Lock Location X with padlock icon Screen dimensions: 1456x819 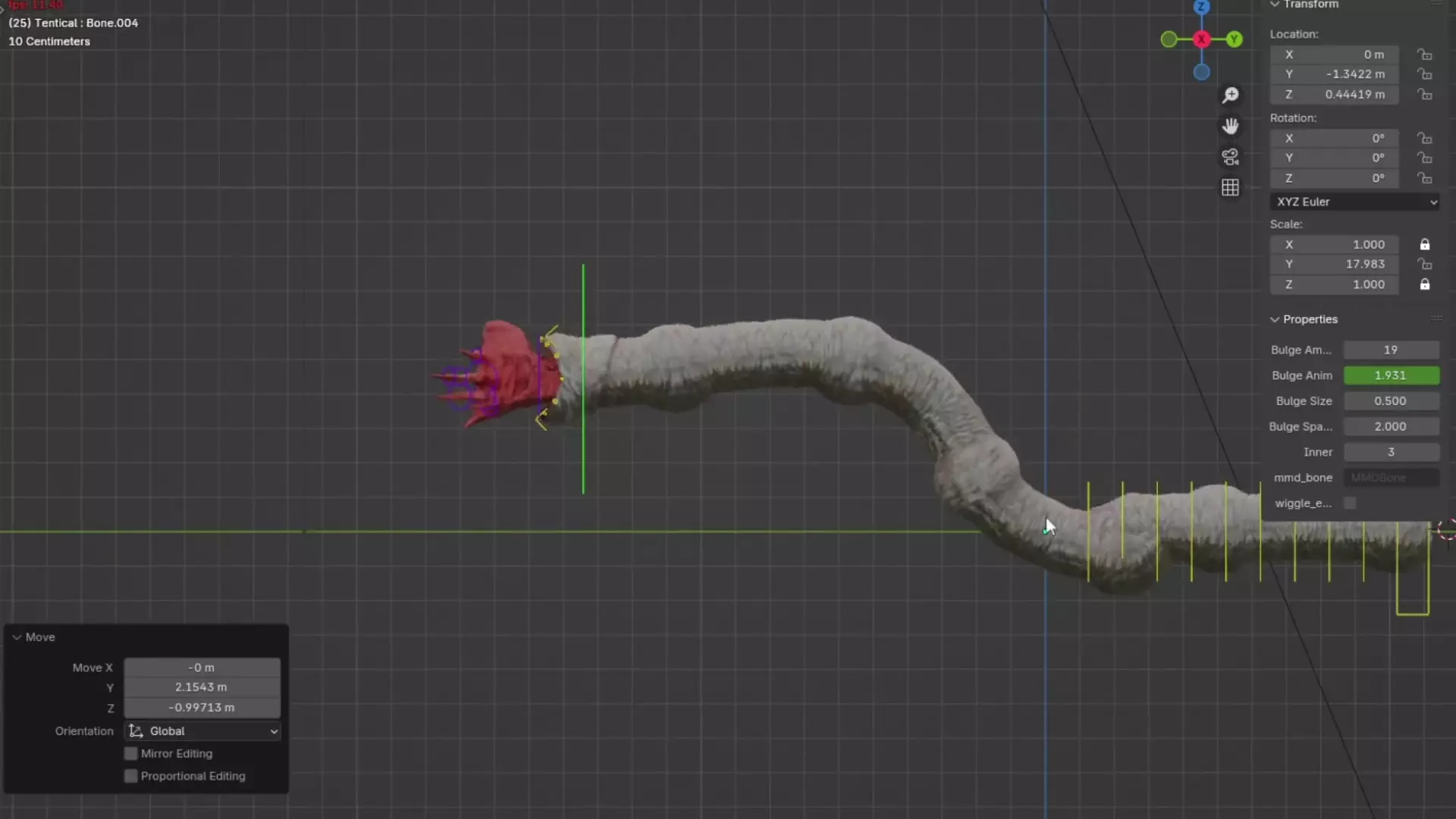click(x=1425, y=55)
